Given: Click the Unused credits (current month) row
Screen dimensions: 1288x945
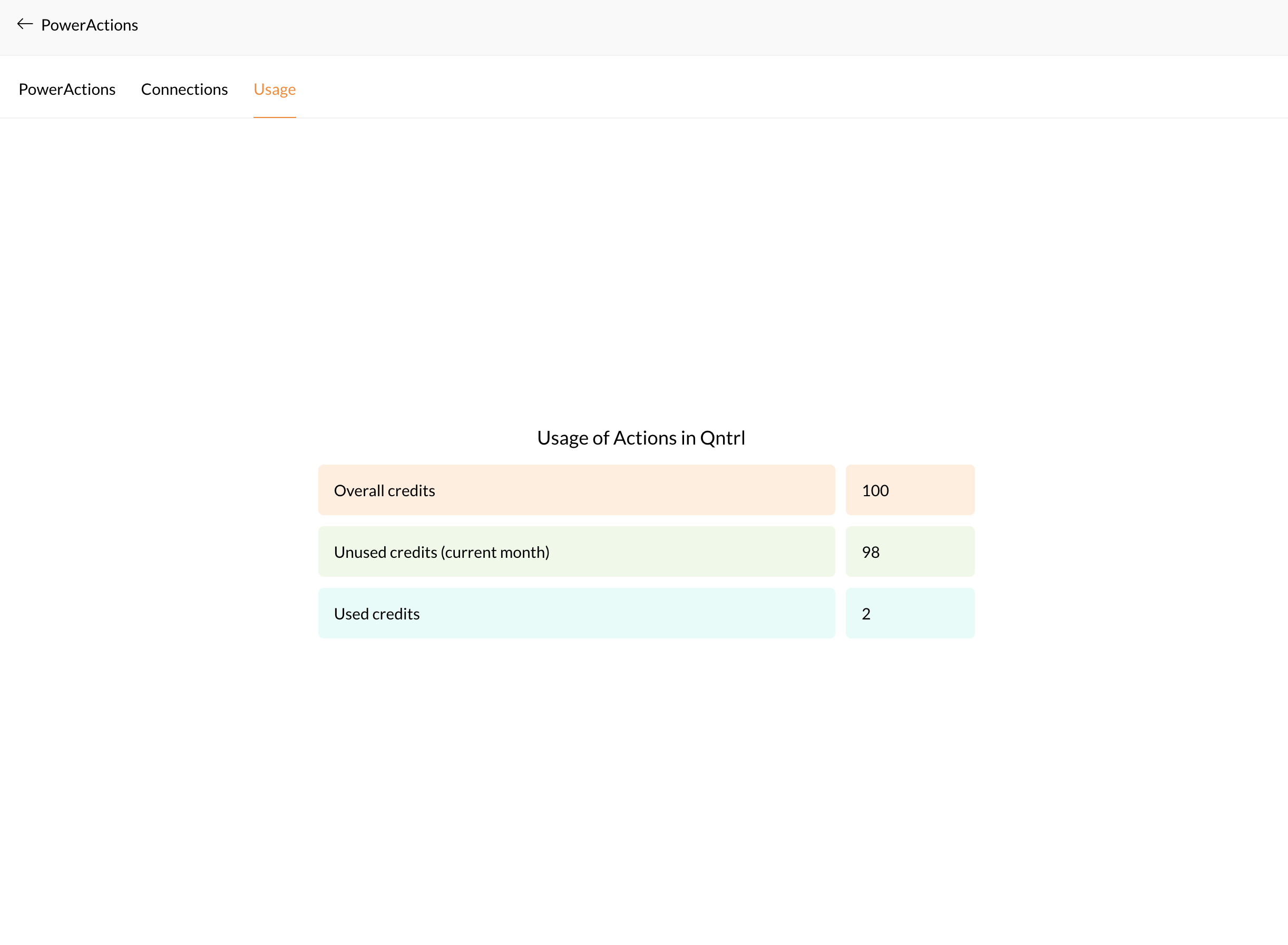Looking at the screenshot, I should [576, 552].
